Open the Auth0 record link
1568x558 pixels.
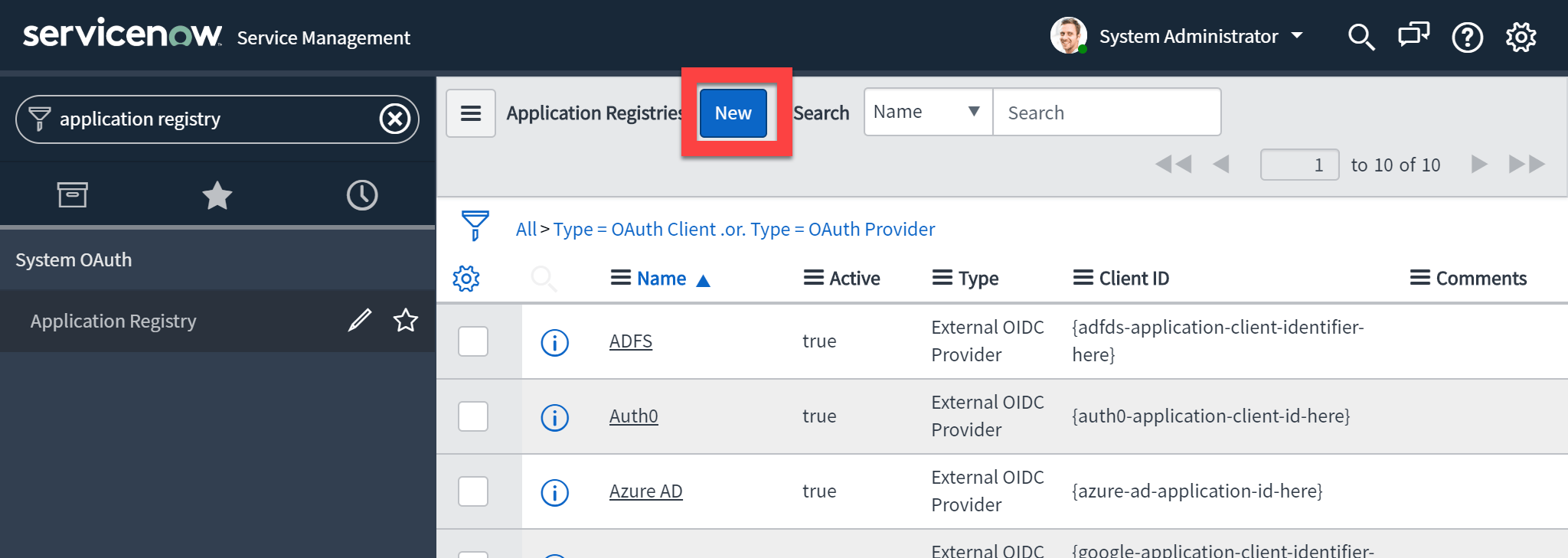633,416
